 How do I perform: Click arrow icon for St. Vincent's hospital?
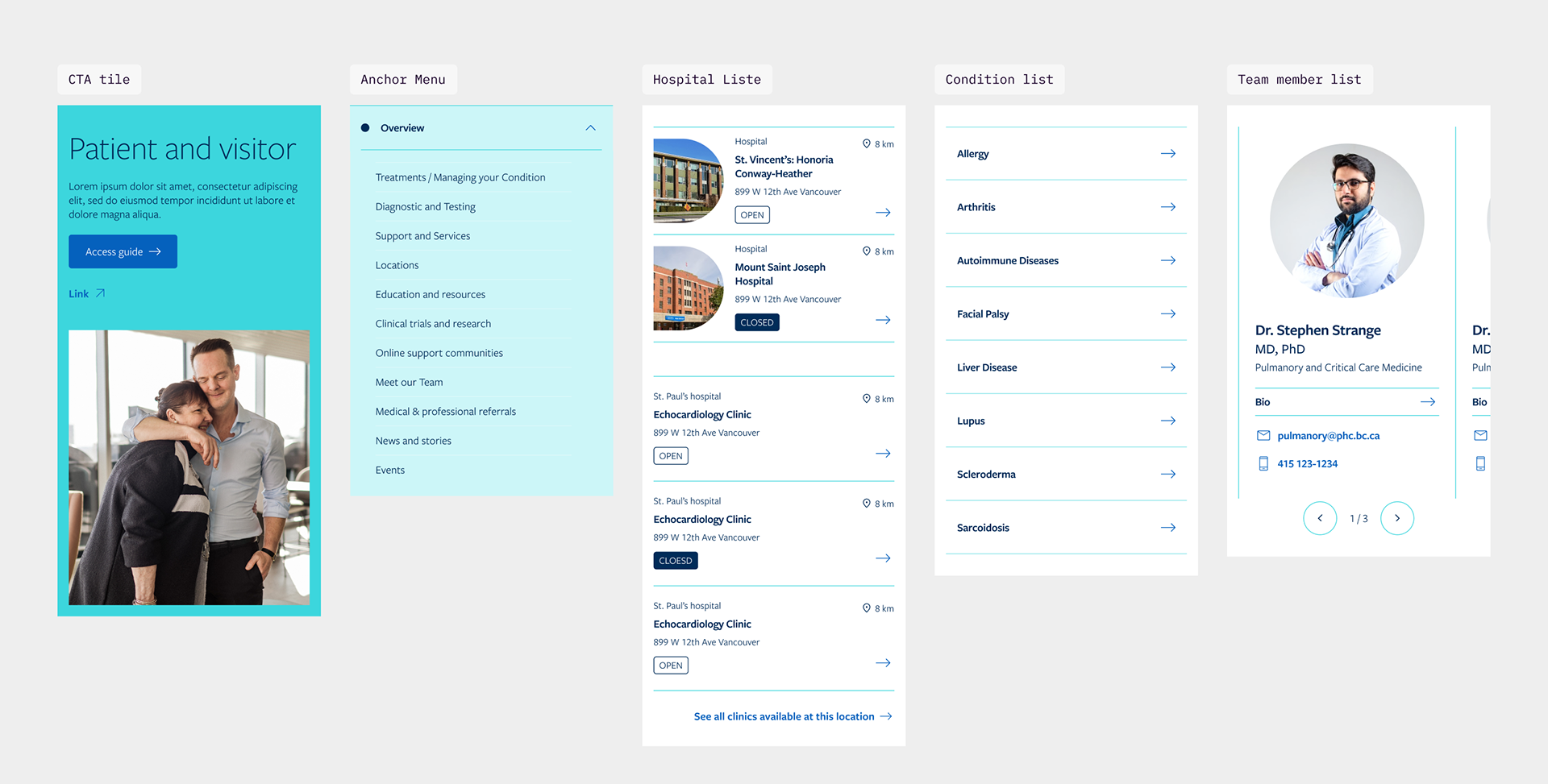883,213
